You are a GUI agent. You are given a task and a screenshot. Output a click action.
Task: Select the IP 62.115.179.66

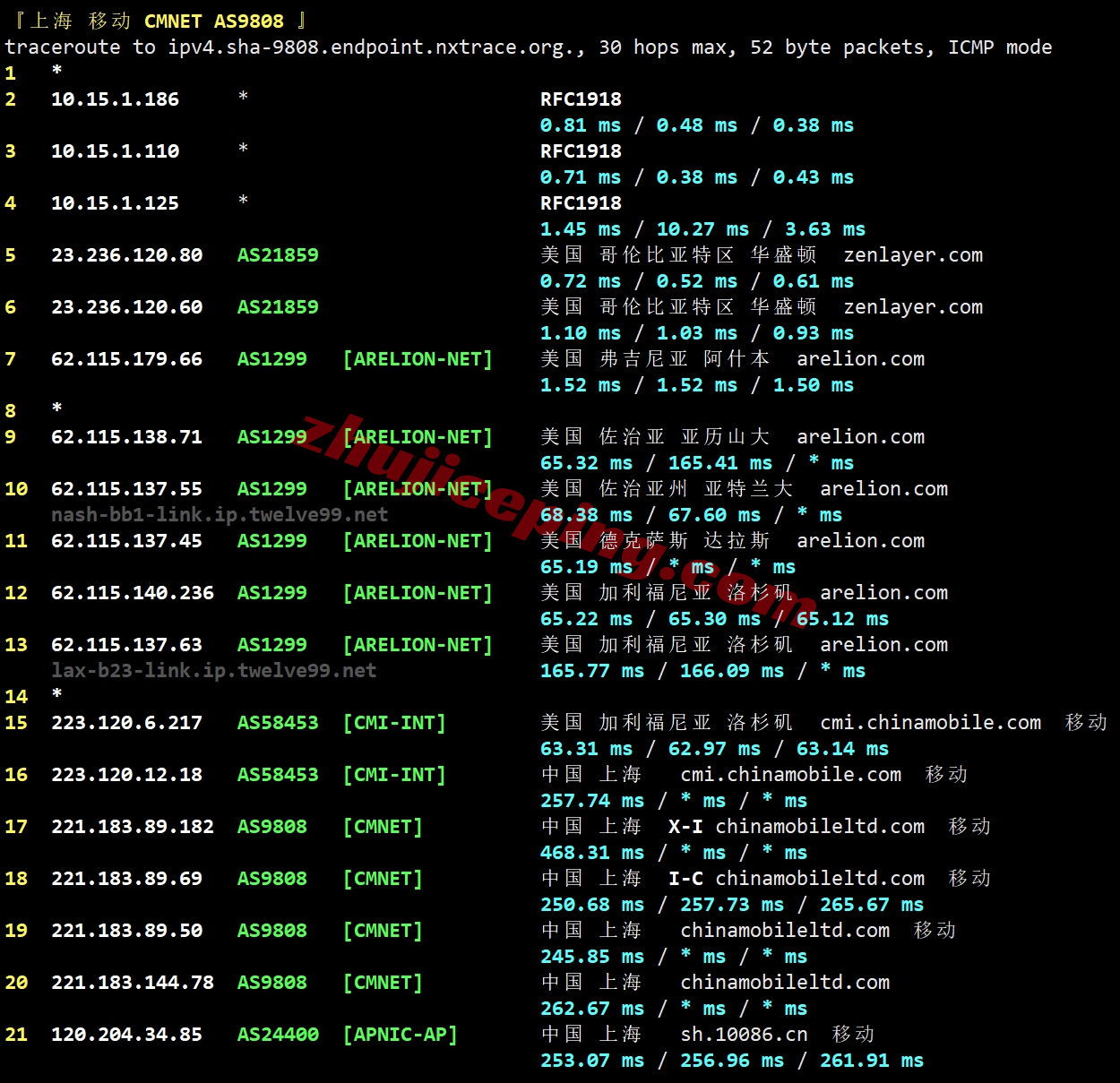pyautogui.click(x=126, y=359)
